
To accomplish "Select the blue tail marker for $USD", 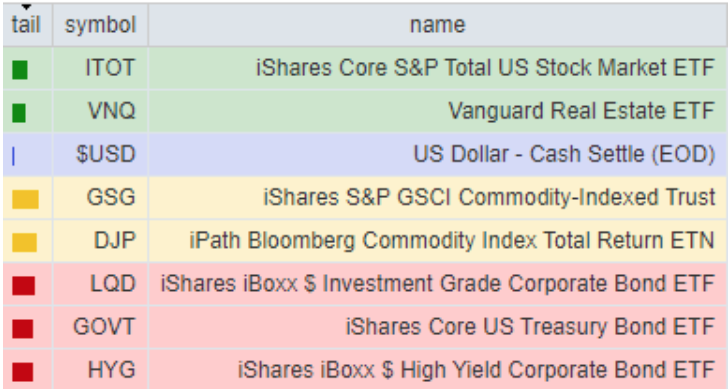I will coord(13,156).
